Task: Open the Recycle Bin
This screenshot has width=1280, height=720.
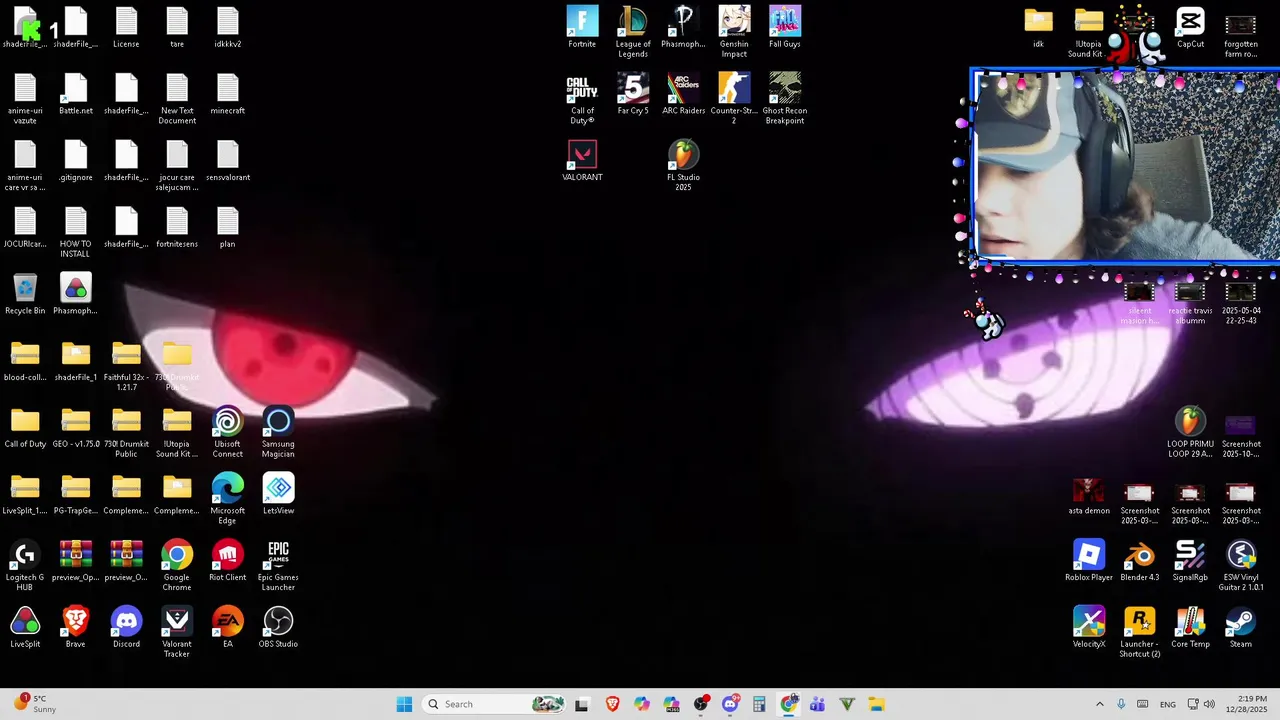Action: point(25,294)
